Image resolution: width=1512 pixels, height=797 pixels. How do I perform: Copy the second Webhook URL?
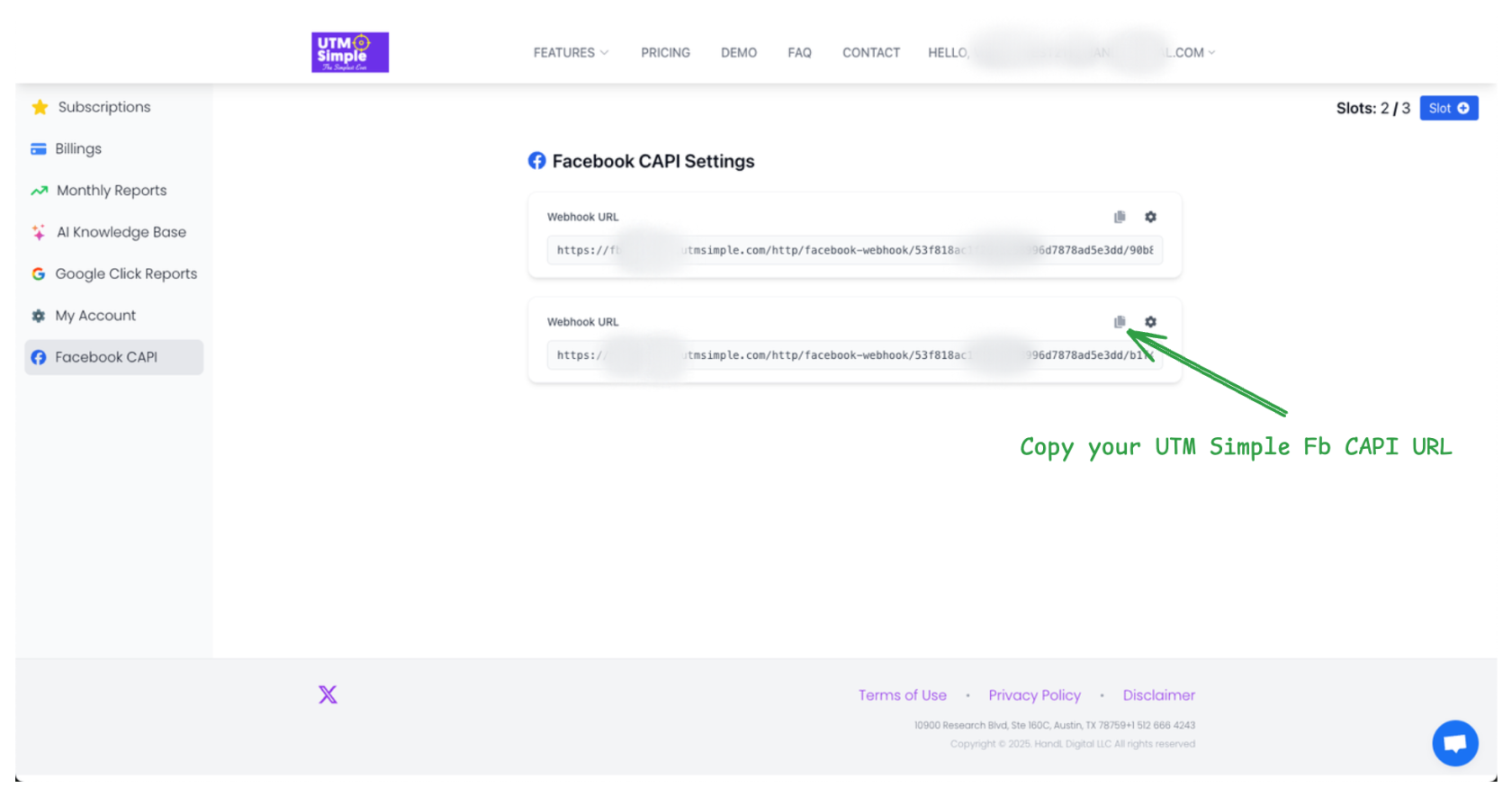(1120, 322)
